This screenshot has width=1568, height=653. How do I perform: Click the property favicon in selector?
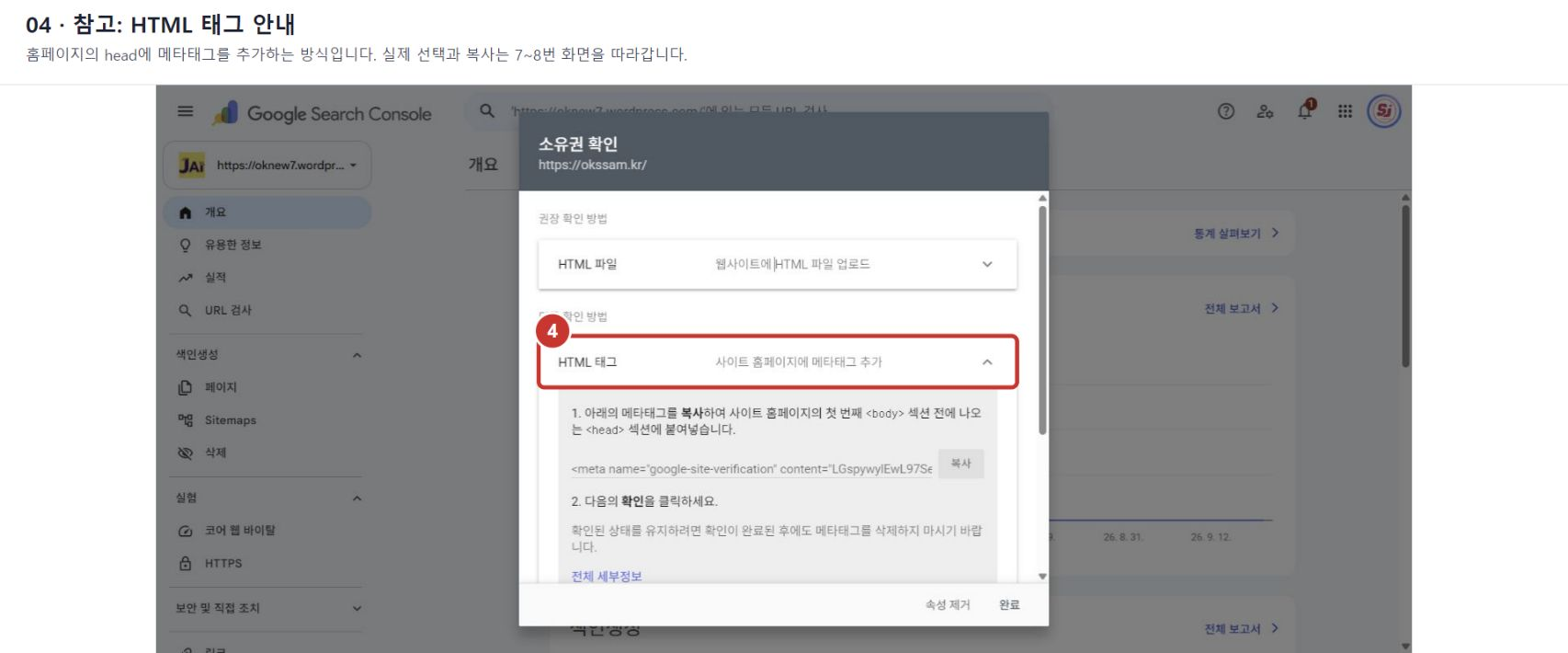191,166
